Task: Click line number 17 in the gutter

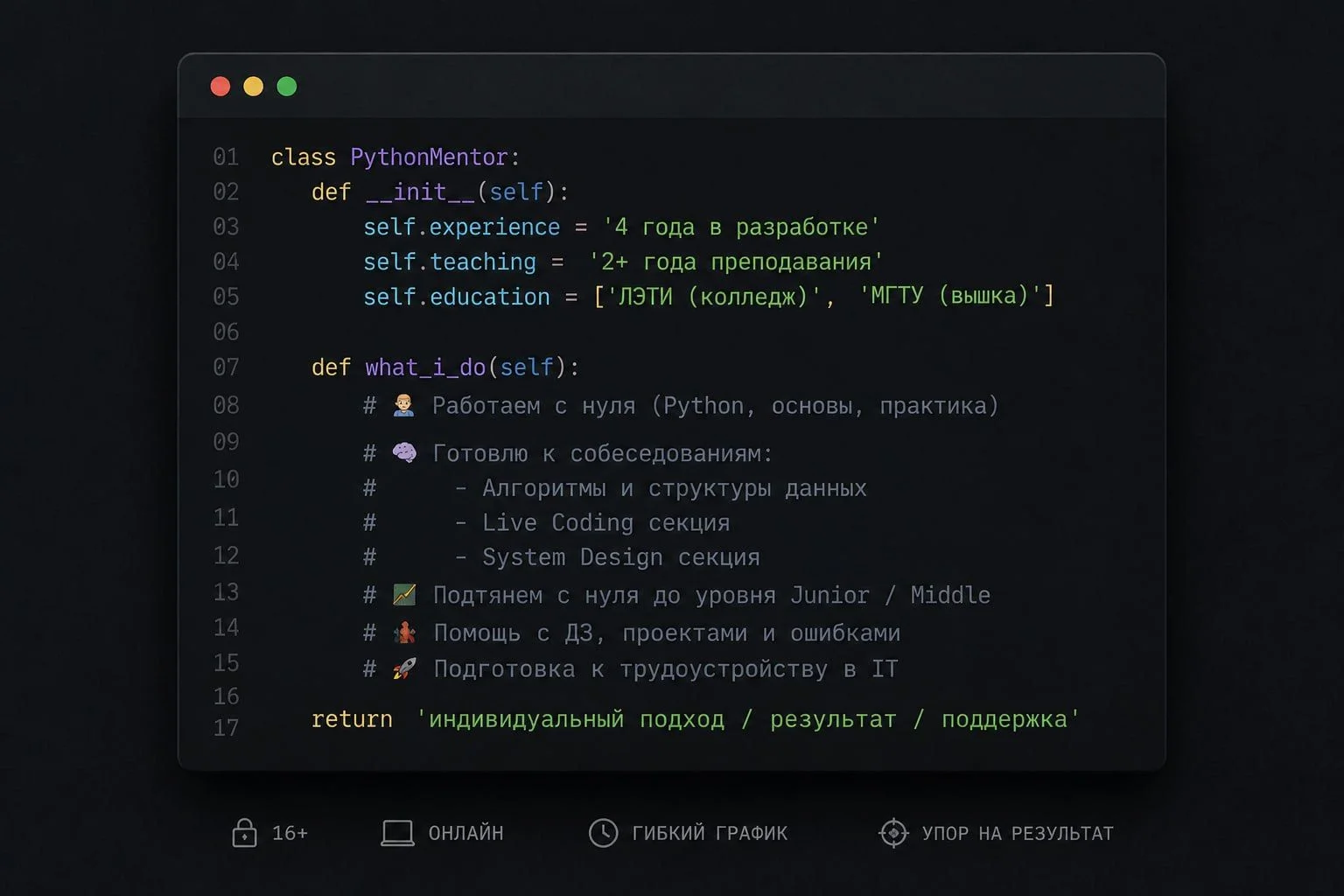Action: click(x=226, y=728)
